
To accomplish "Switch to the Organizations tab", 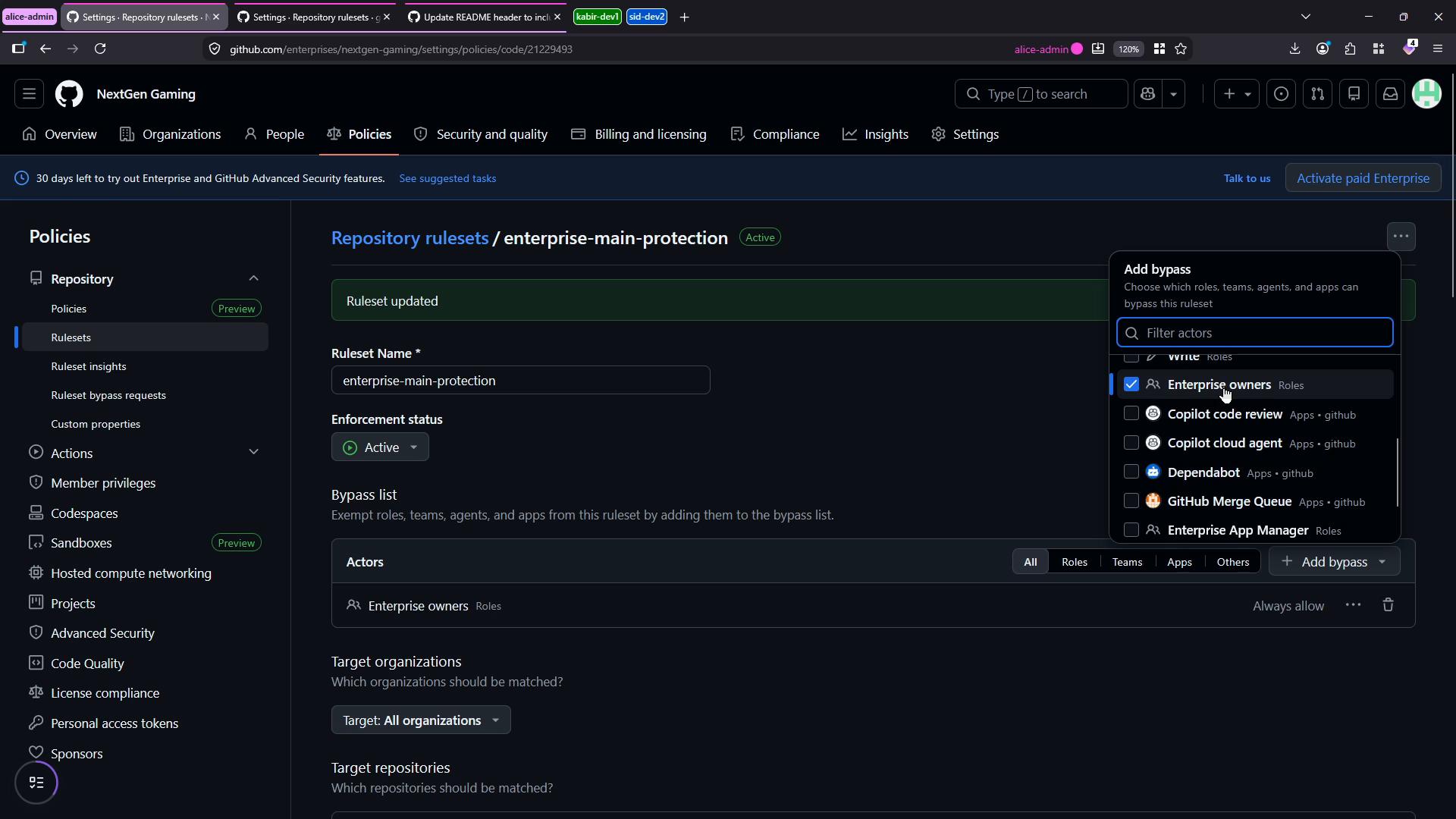I will pyautogui.click(x=171, y=134).
